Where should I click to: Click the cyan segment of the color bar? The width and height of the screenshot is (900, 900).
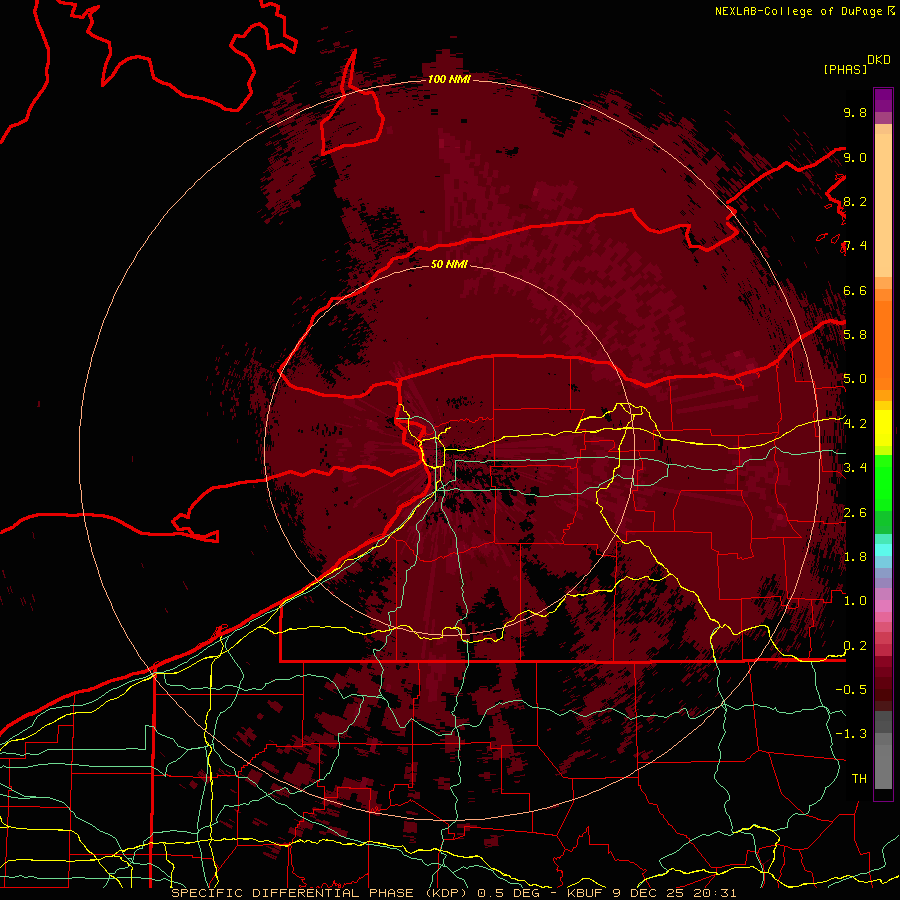click(x=883, y=550)
